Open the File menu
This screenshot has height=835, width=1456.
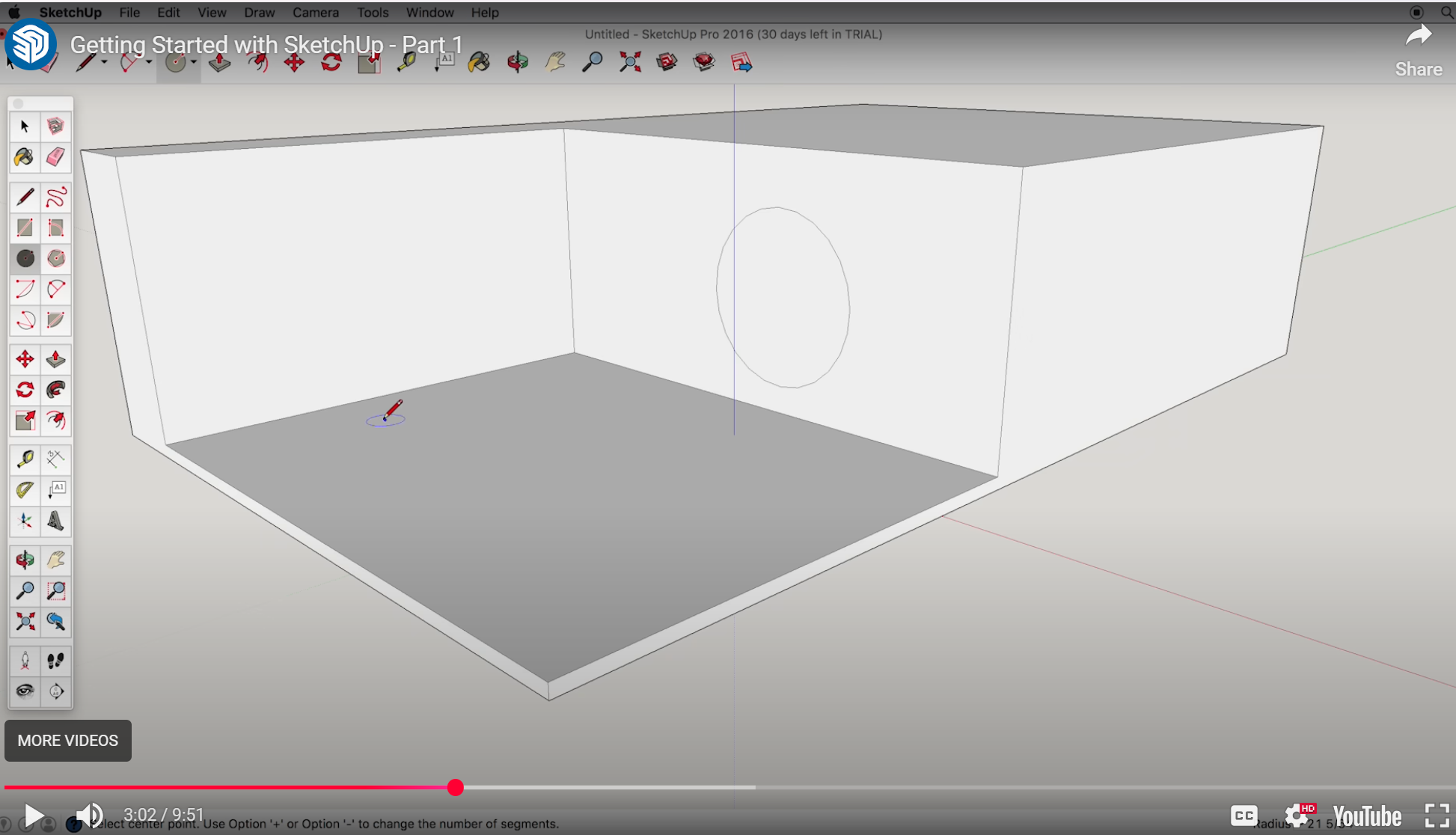point(129,12)
